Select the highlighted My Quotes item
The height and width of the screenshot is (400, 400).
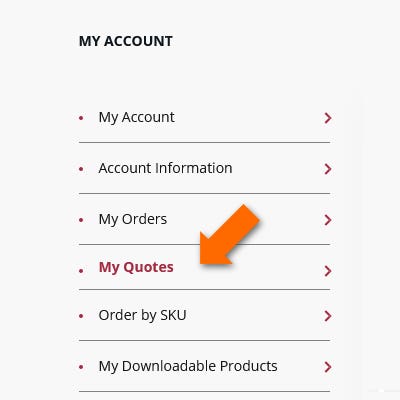136,267
